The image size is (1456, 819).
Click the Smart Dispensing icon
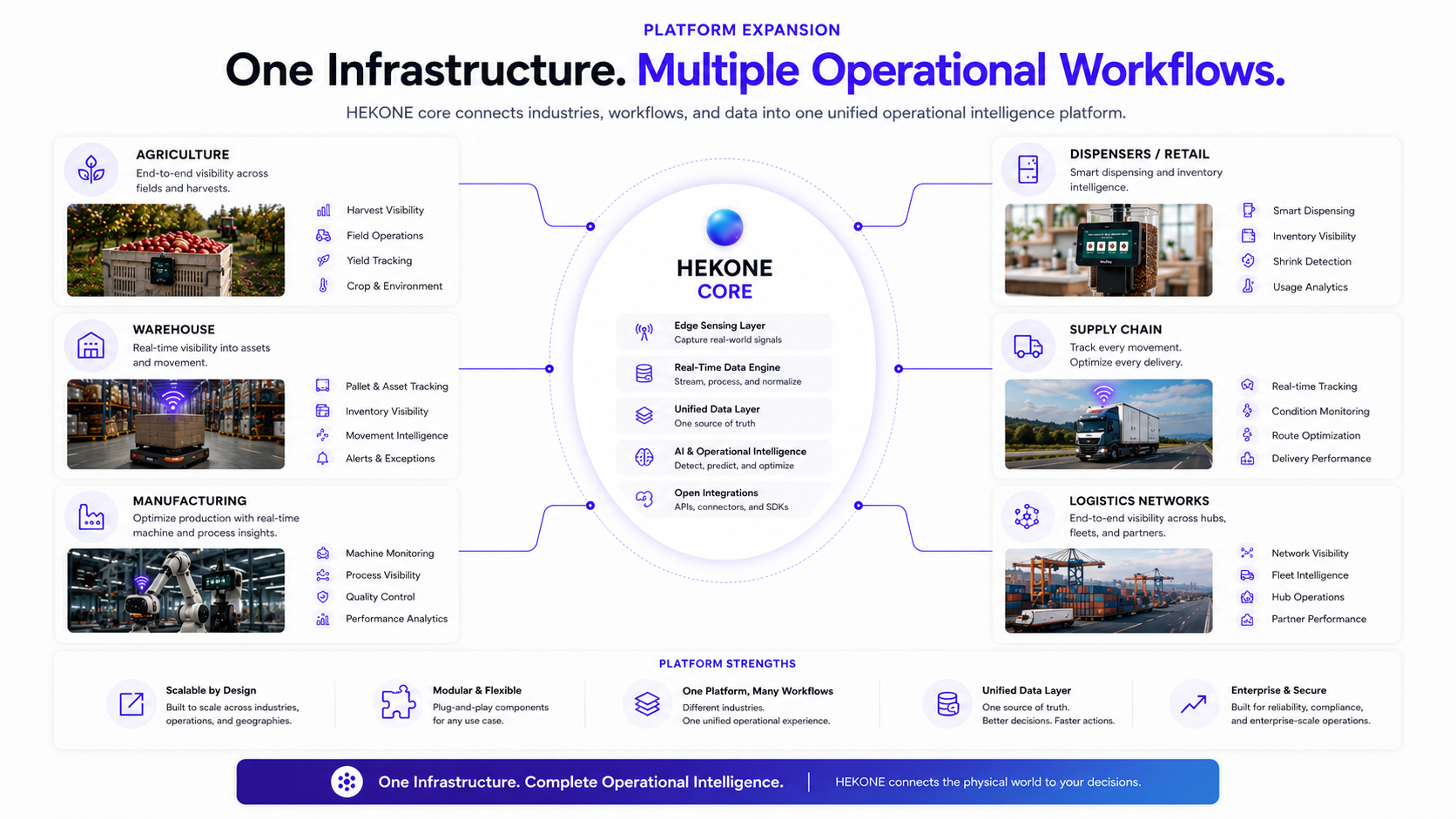(1249, 211)
